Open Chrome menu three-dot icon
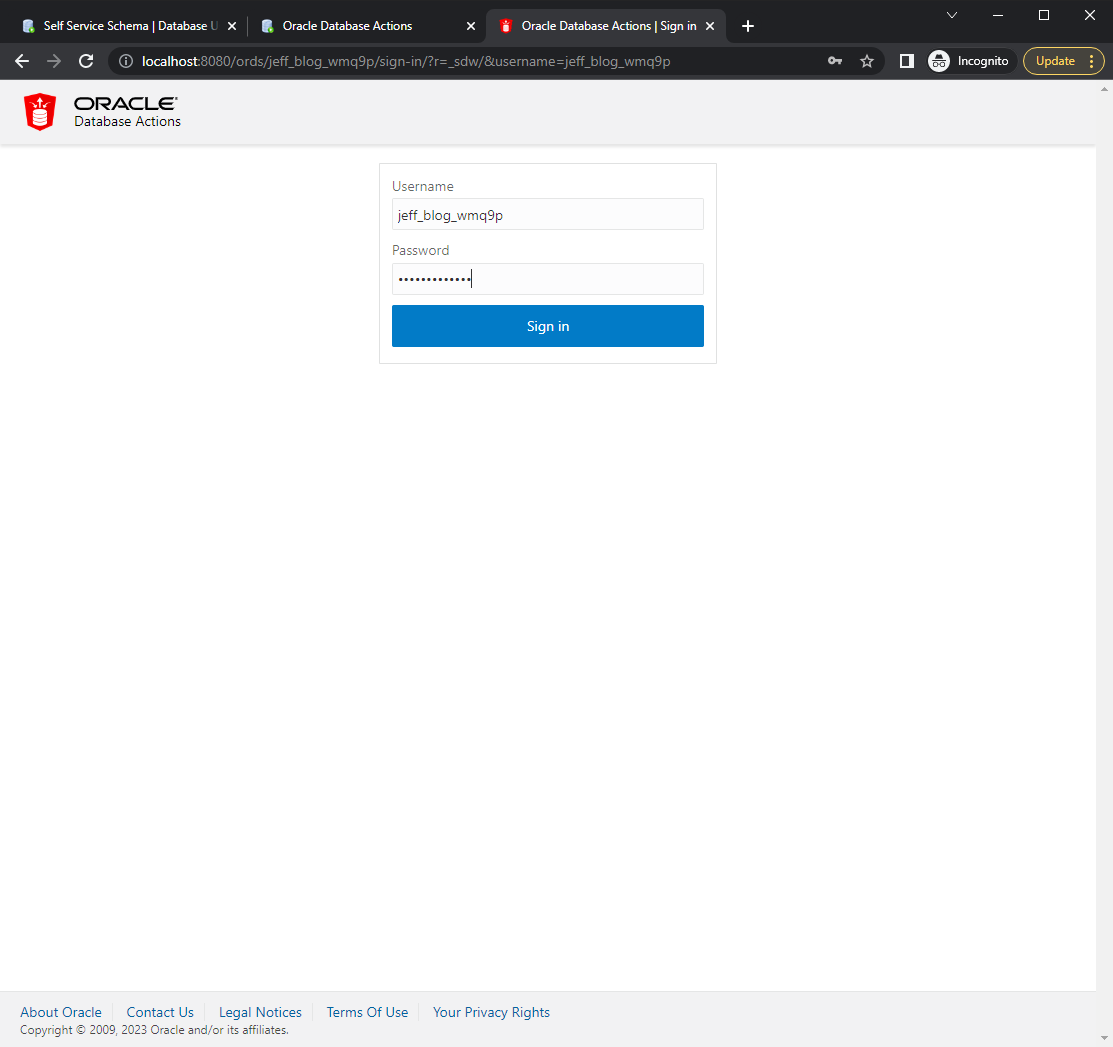 pyautogui.click(x=1091, y=61)
